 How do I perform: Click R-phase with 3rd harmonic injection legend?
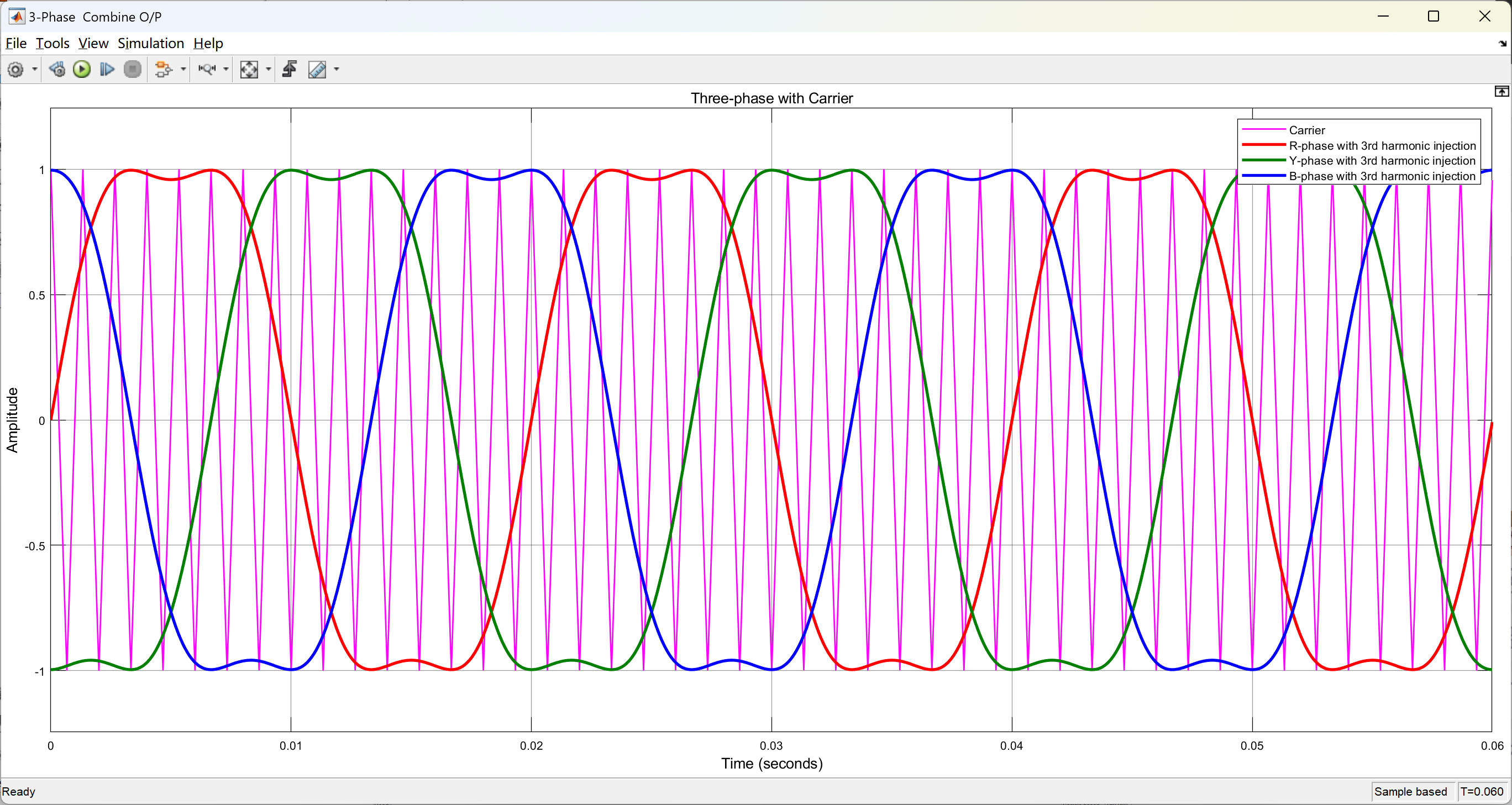1382,145
